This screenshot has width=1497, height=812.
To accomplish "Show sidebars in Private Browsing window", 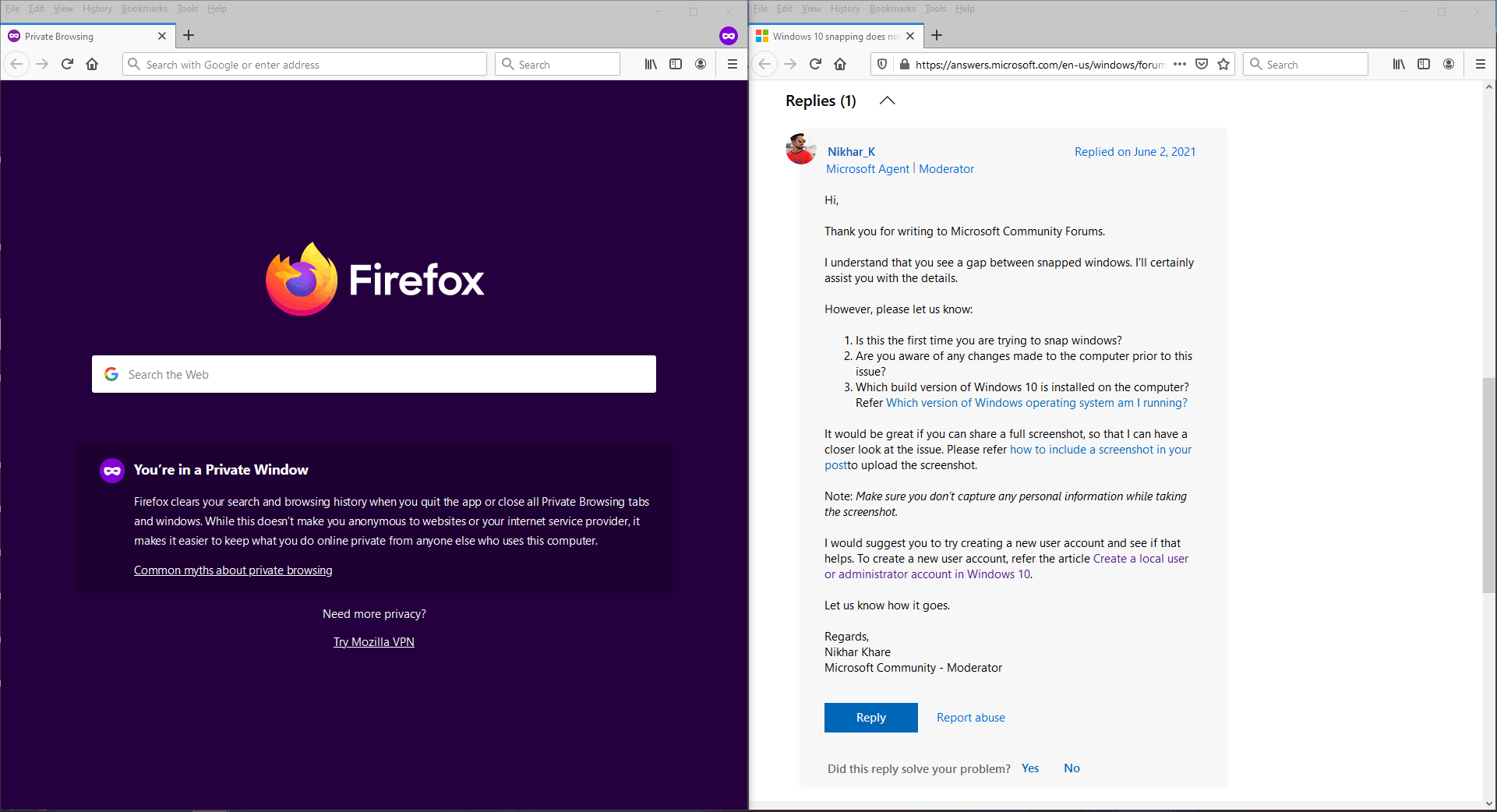I will point(676,65).
